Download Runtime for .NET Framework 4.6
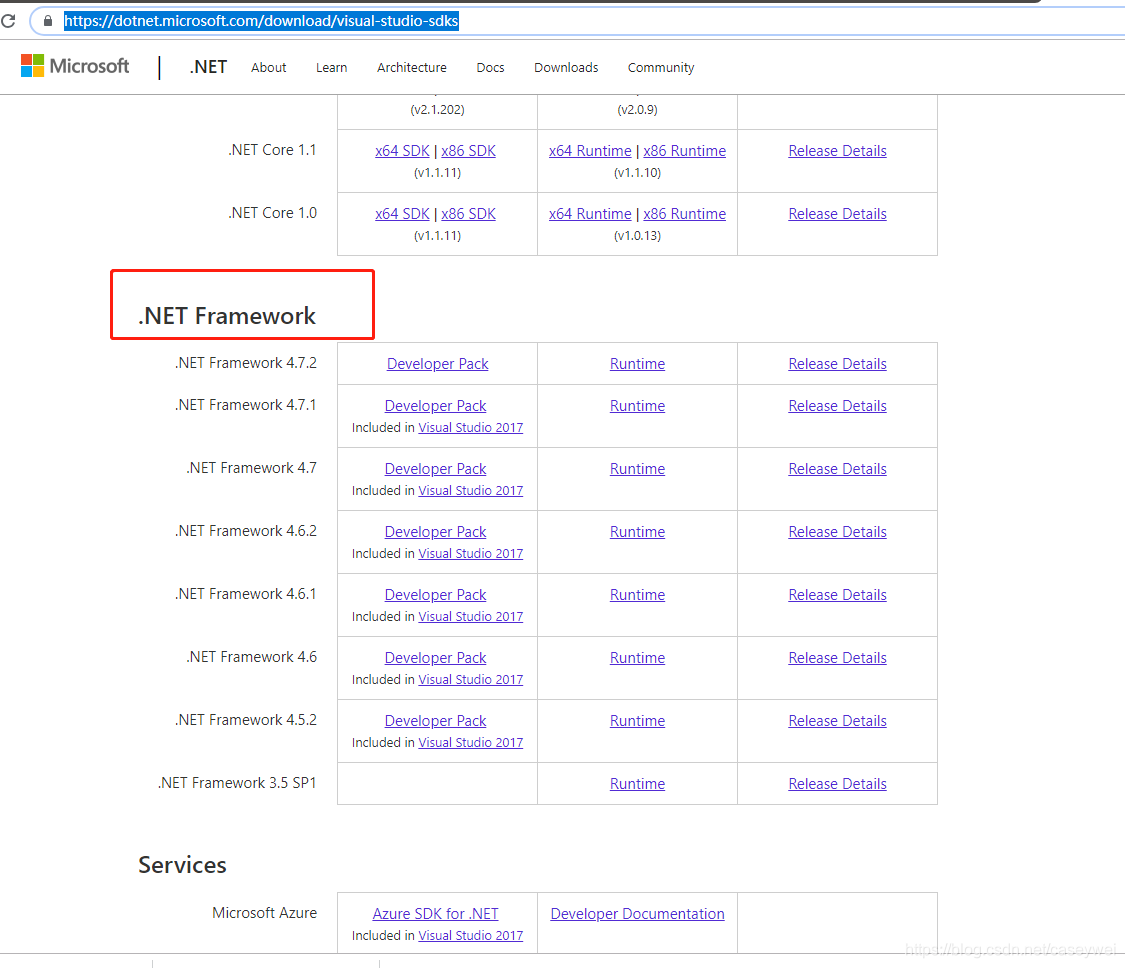Screen dimensions: 1125x968 click(637, 657)
